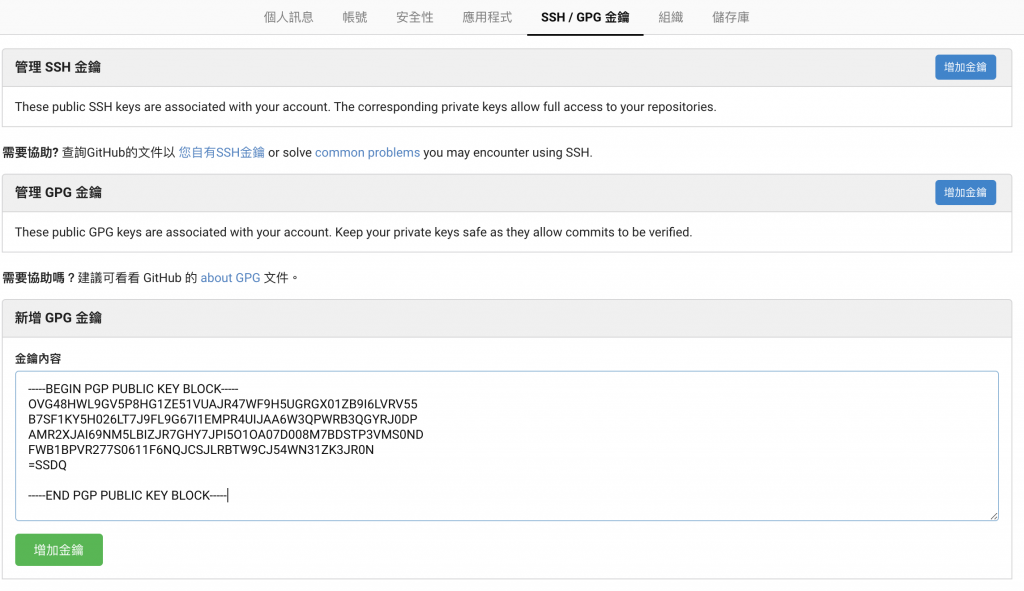Image resolution: width=1024 pixels, height=591 pixels.
Task: Switch to the 組織 tab
Action: [x=671, y=17]
